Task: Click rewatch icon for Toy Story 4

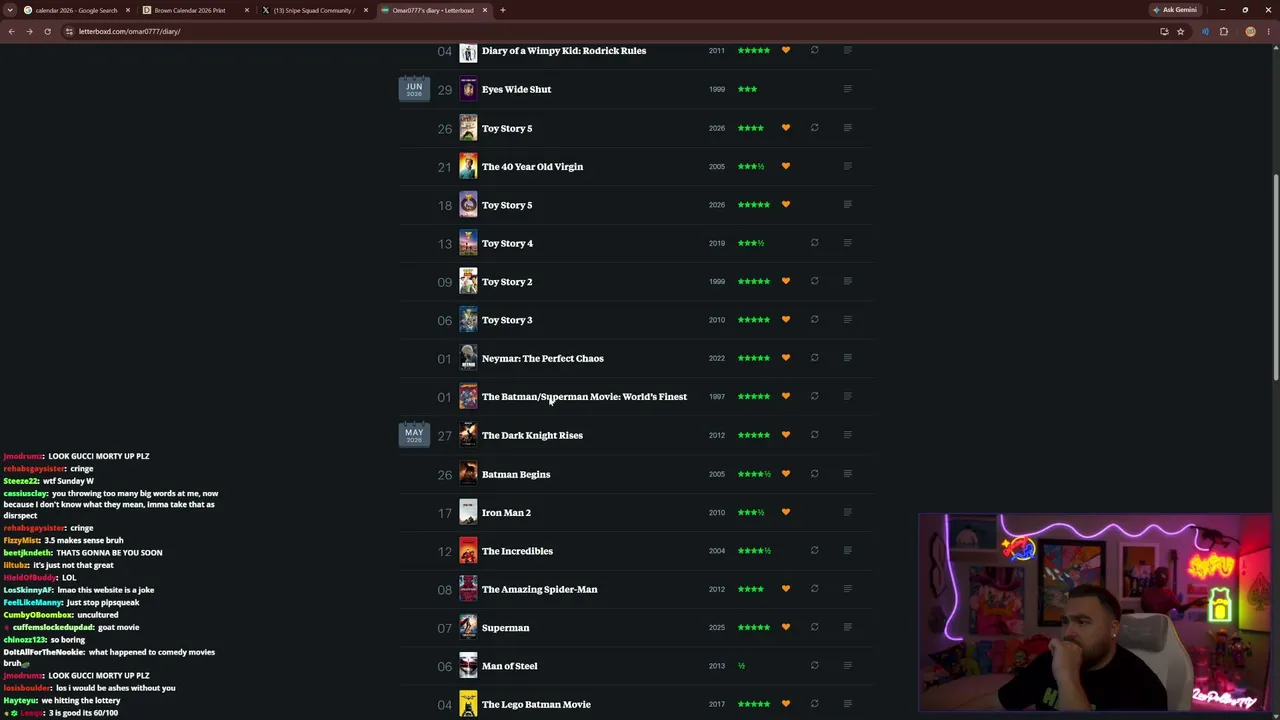Action: [x=814, y=243]
